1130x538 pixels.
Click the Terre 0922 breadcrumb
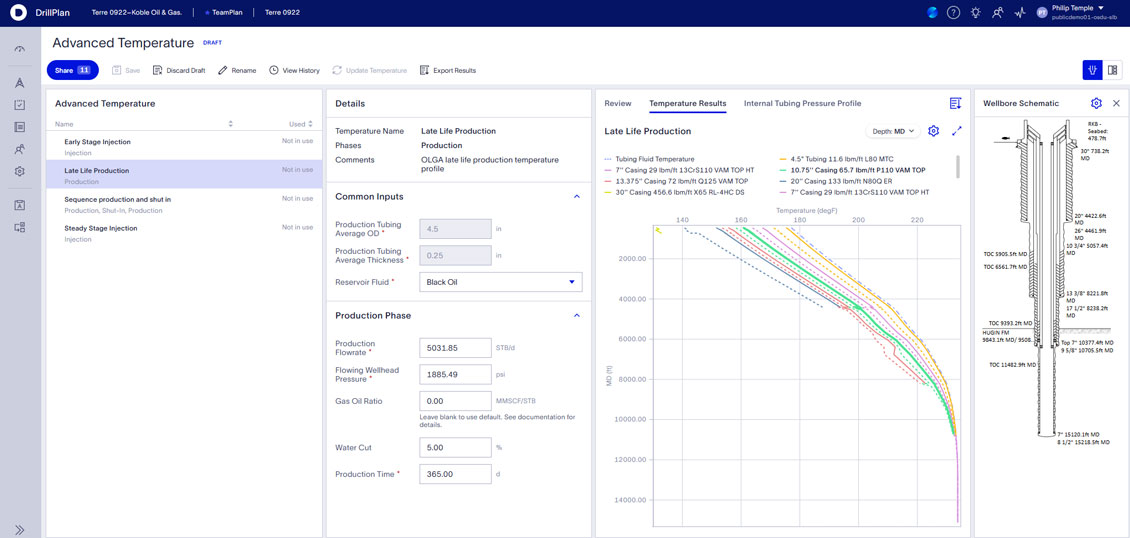click(282, 13)
